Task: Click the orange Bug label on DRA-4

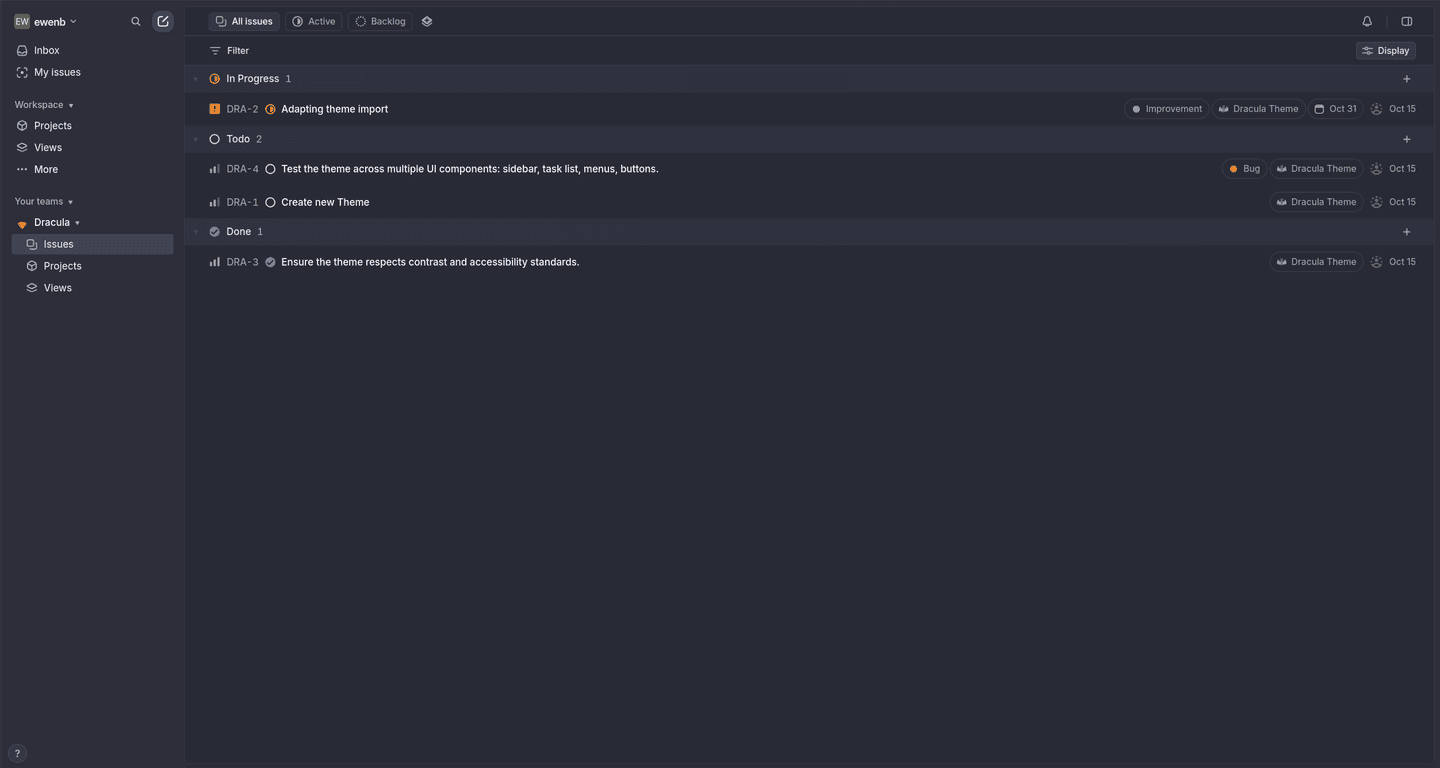Action: click(x=1244, y=169)
